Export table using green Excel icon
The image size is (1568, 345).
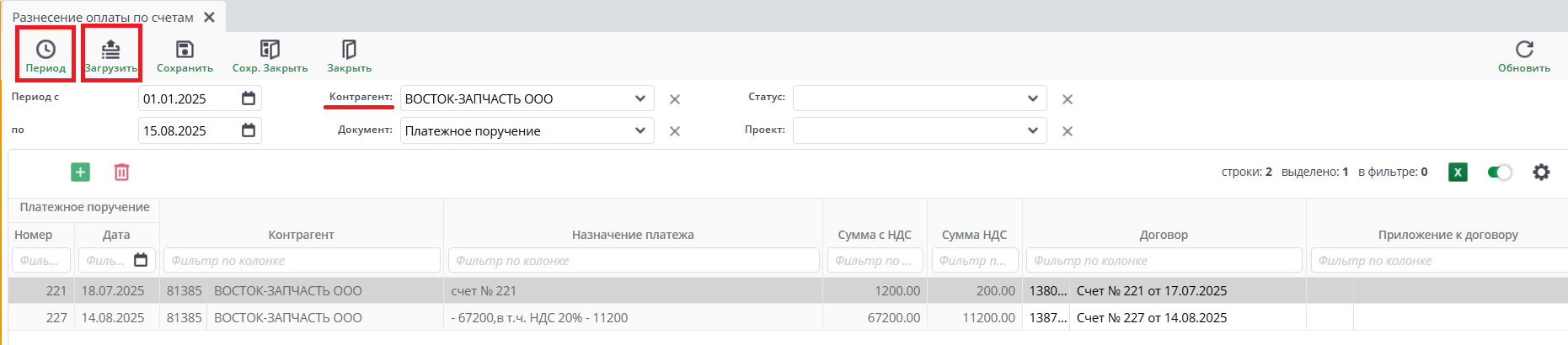[x=1458, y=172]
